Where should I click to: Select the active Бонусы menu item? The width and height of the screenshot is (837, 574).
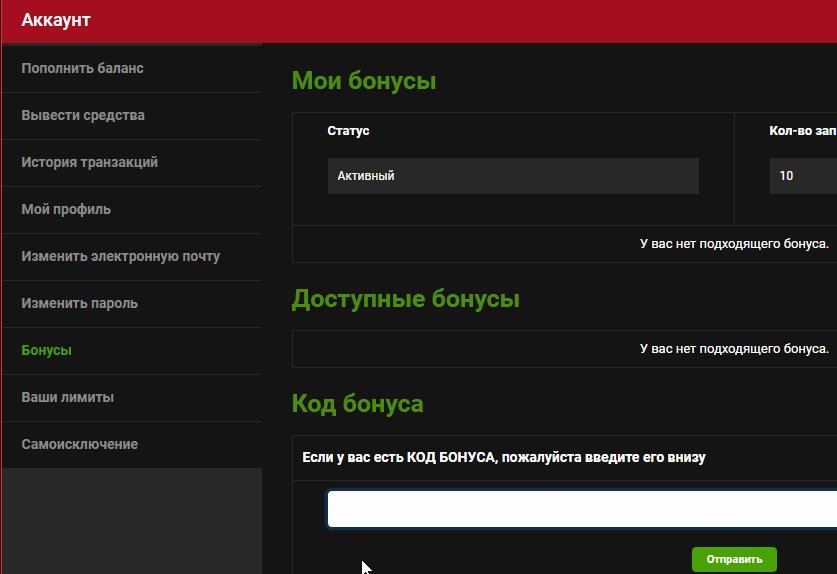pyautogui.click(x=46, y=350)
